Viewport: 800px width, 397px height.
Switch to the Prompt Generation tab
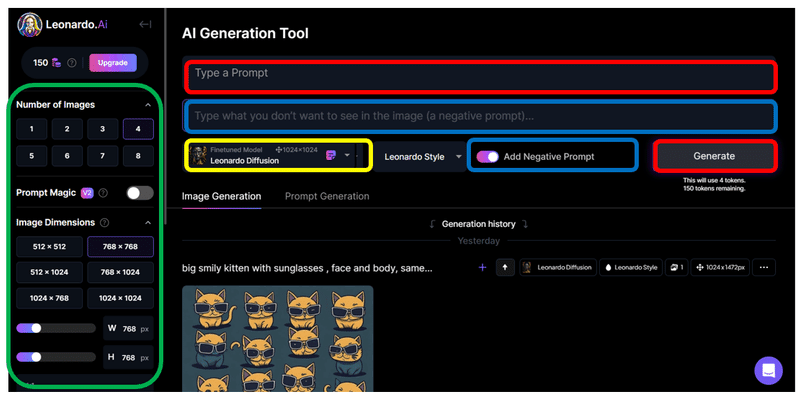pyautogui.click(x=327, y=196)
